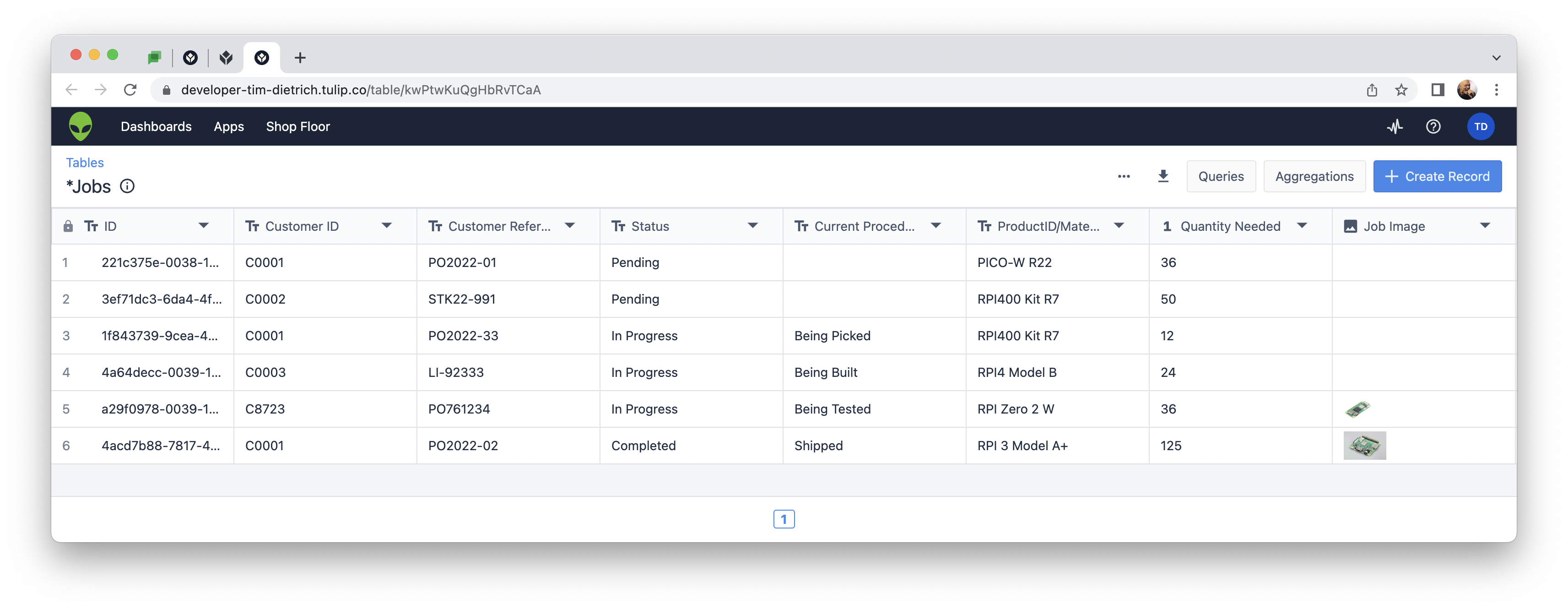Open the Current Procedure column dropdown

point(936,226)
